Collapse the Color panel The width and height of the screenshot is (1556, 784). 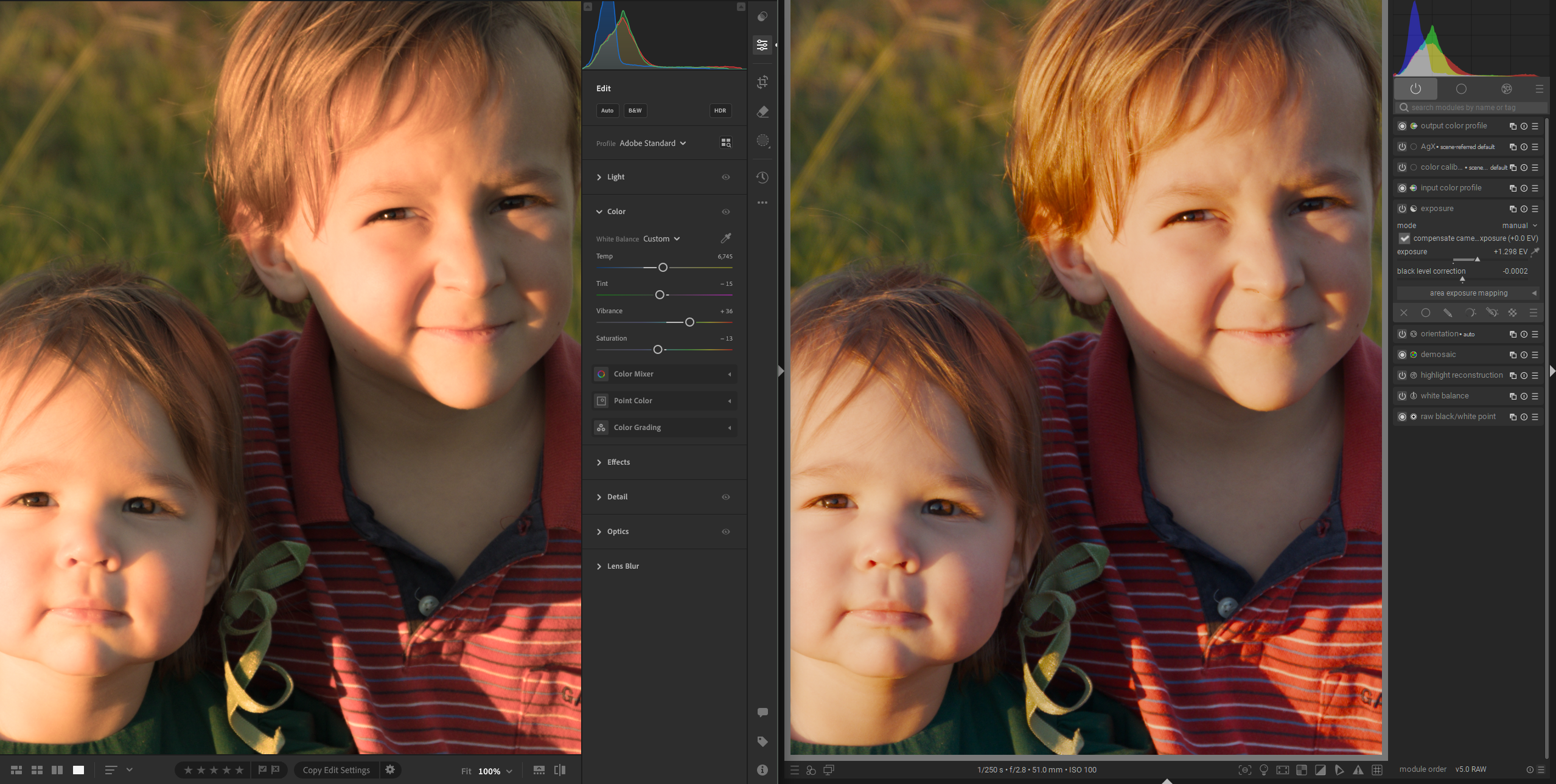(599, 212)
